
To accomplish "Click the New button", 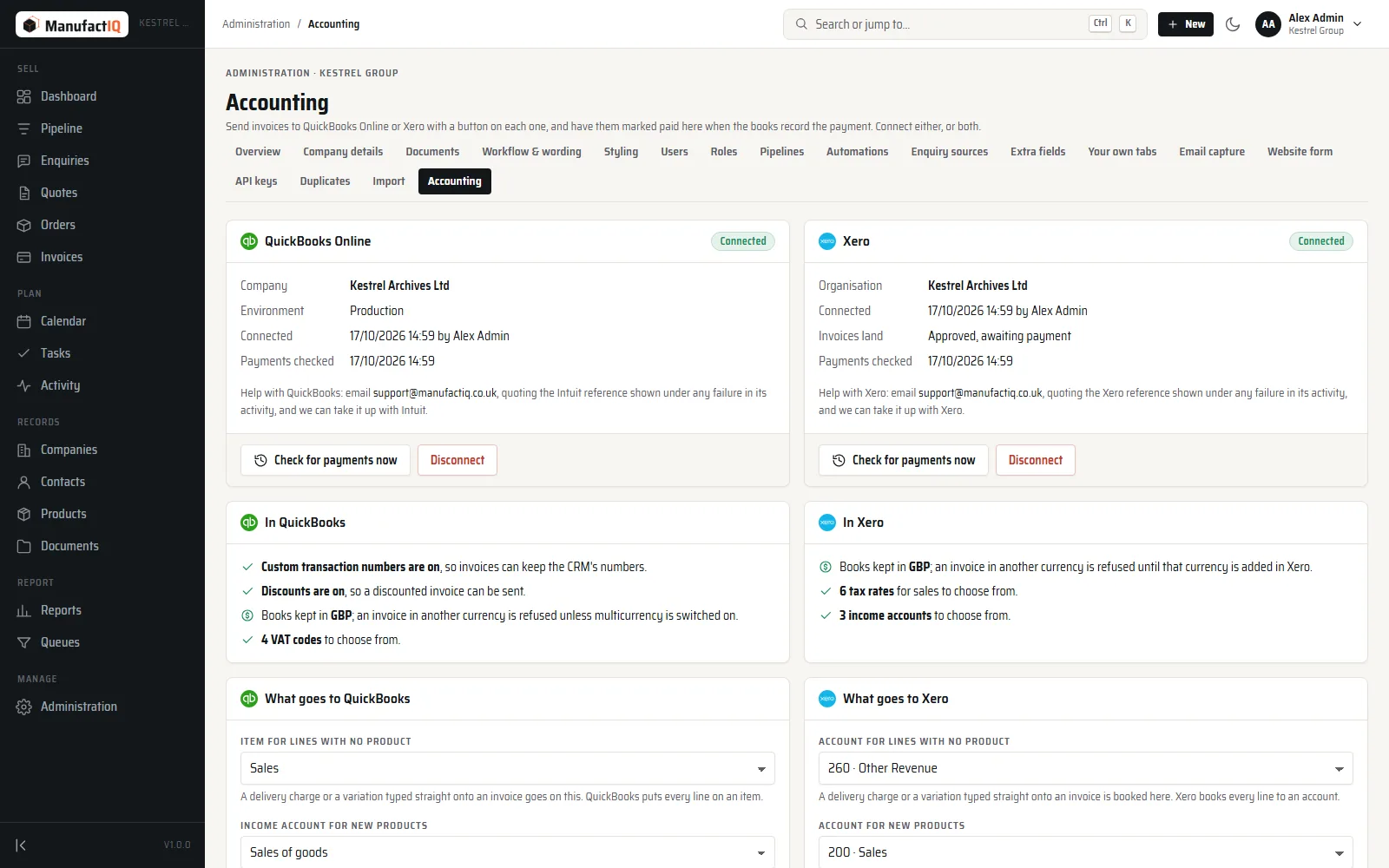I will click(x=1186, y=24).
